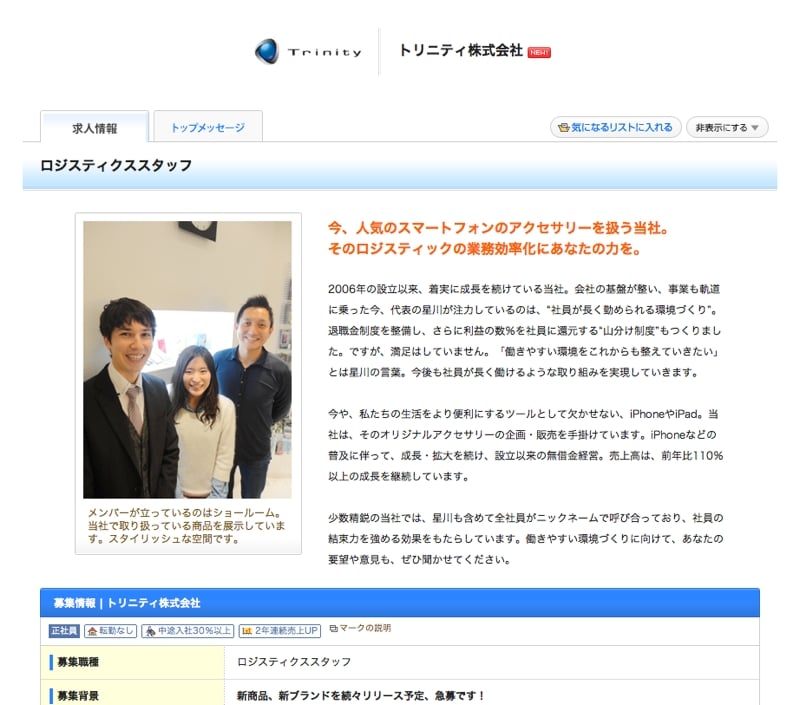The width and height of the screenshot is (800, 705).
Task: Click the Trinity globe logo icon
Action: pyautogui.click(x=266, y=51)
